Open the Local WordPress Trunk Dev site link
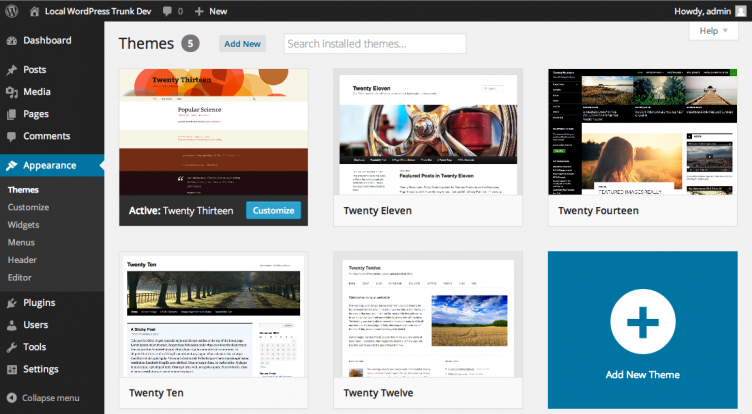Viewport: 752px width, 414px height. [x=98, y=11]
